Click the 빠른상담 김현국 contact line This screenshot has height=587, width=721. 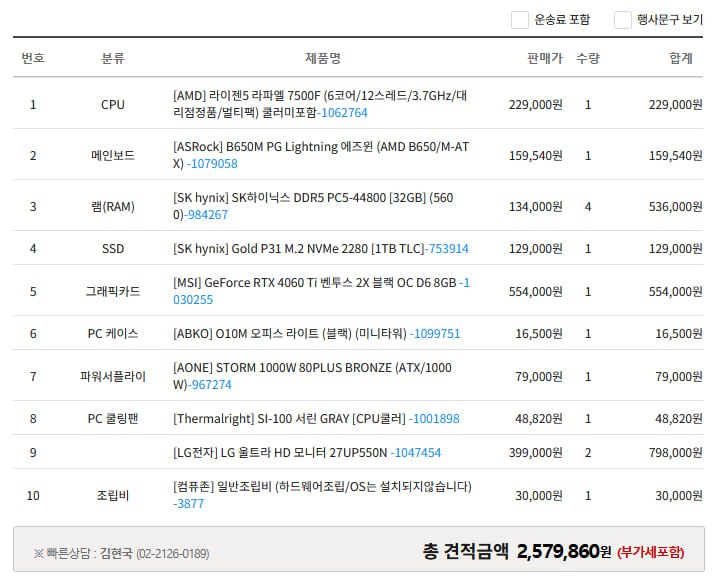(121, 553)
